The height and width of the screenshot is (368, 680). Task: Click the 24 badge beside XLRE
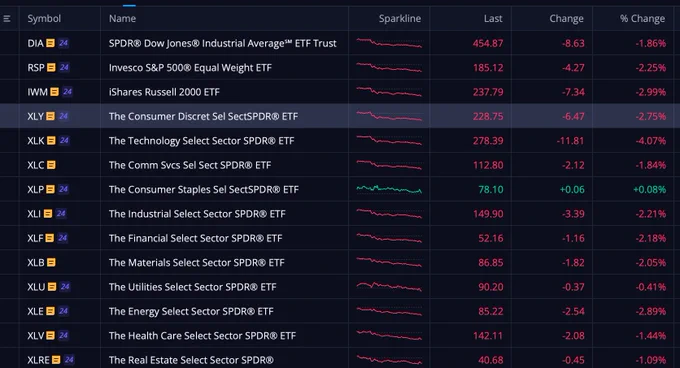(69, 360)
